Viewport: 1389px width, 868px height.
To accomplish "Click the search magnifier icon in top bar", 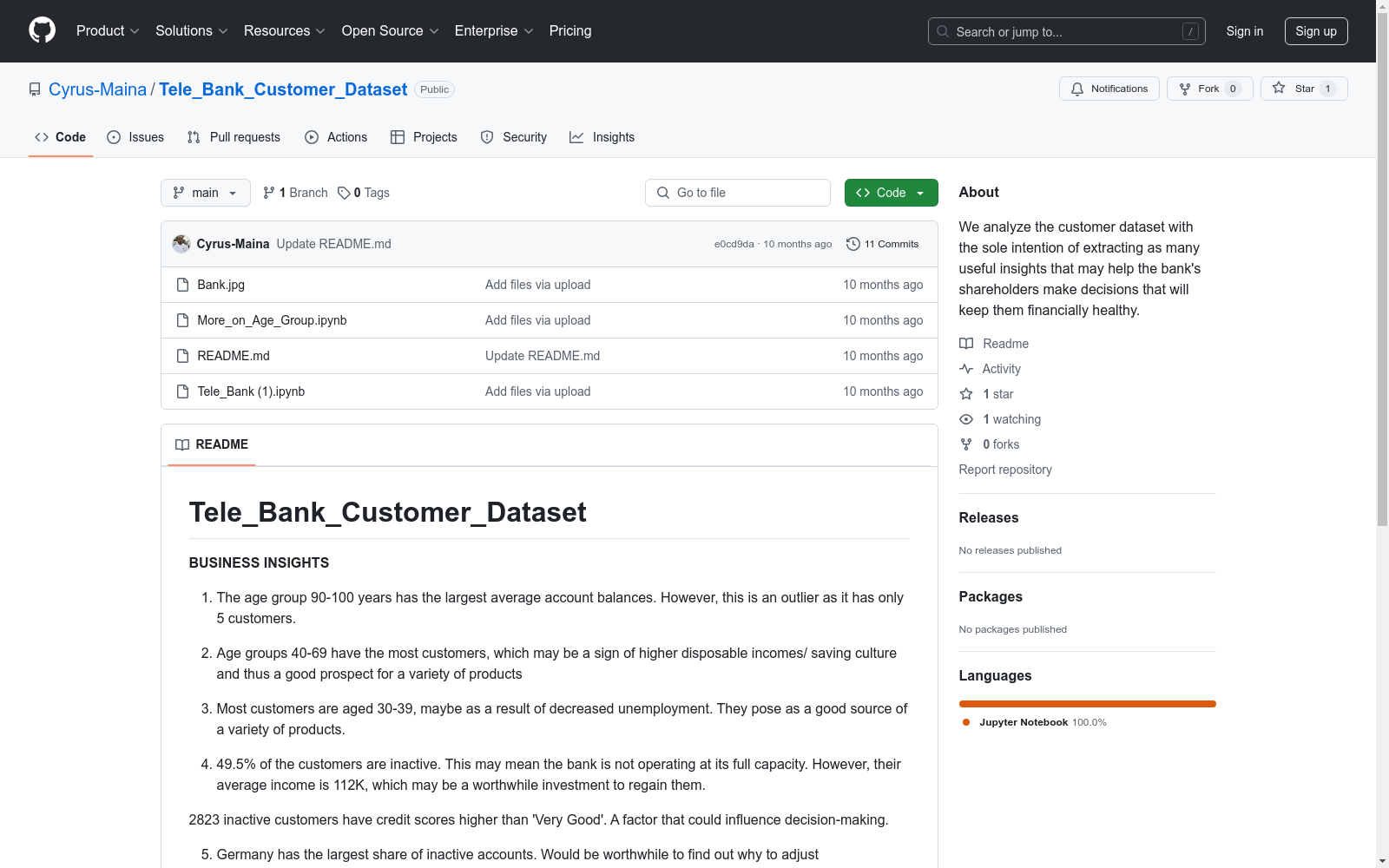I will pyautogui.click(x=943, y=31).
